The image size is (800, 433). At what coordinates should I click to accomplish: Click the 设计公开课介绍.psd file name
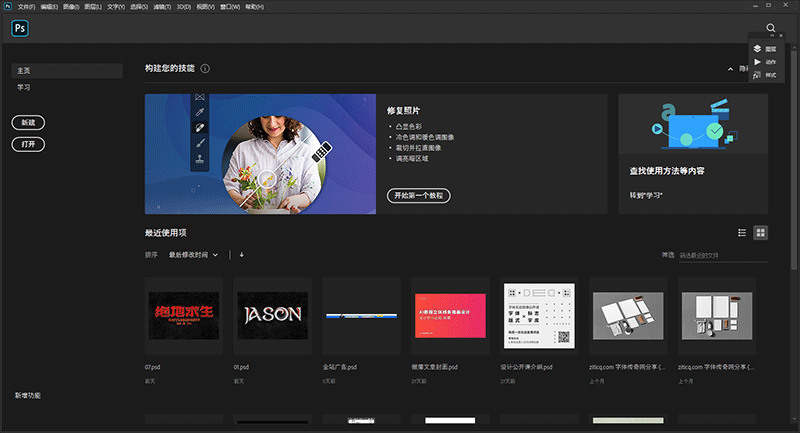[527, 367]
